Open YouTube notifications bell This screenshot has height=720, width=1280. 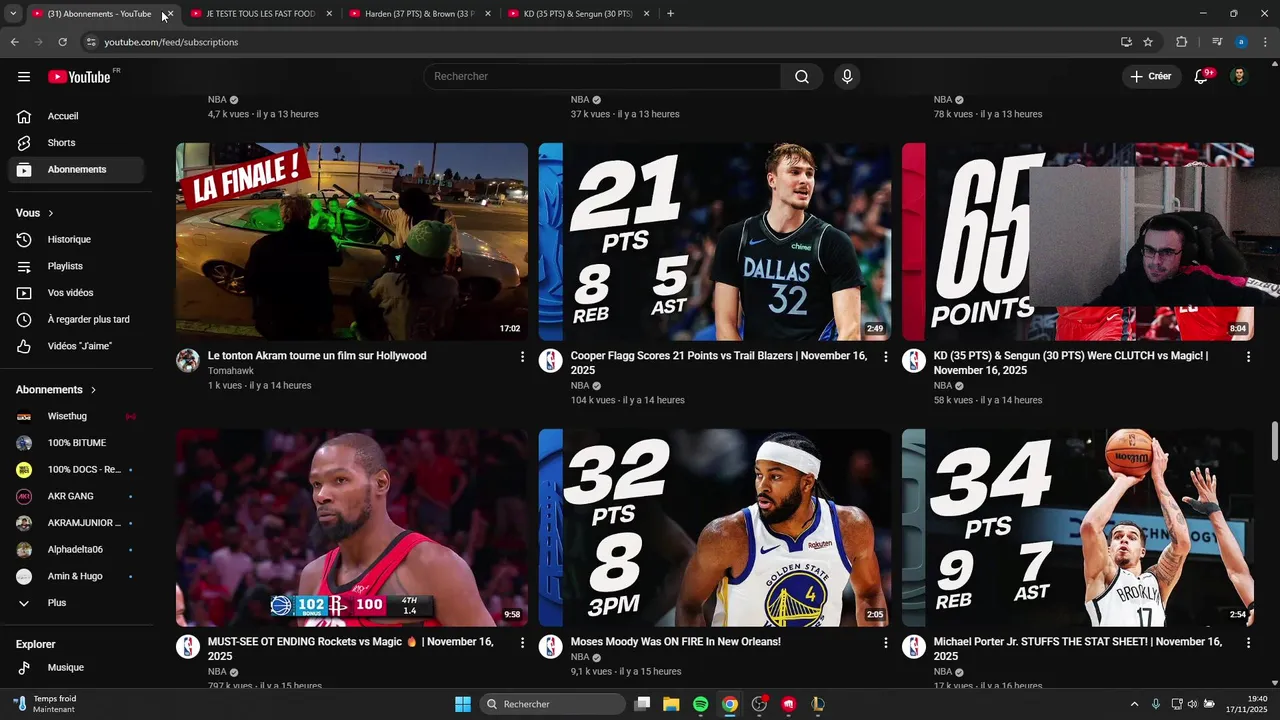pos(1201,77)
